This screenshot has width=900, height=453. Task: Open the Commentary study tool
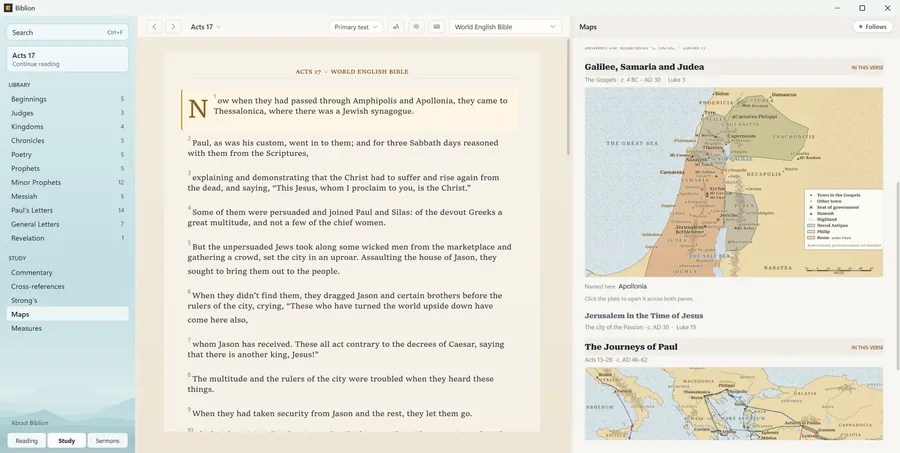coord(67,273)
